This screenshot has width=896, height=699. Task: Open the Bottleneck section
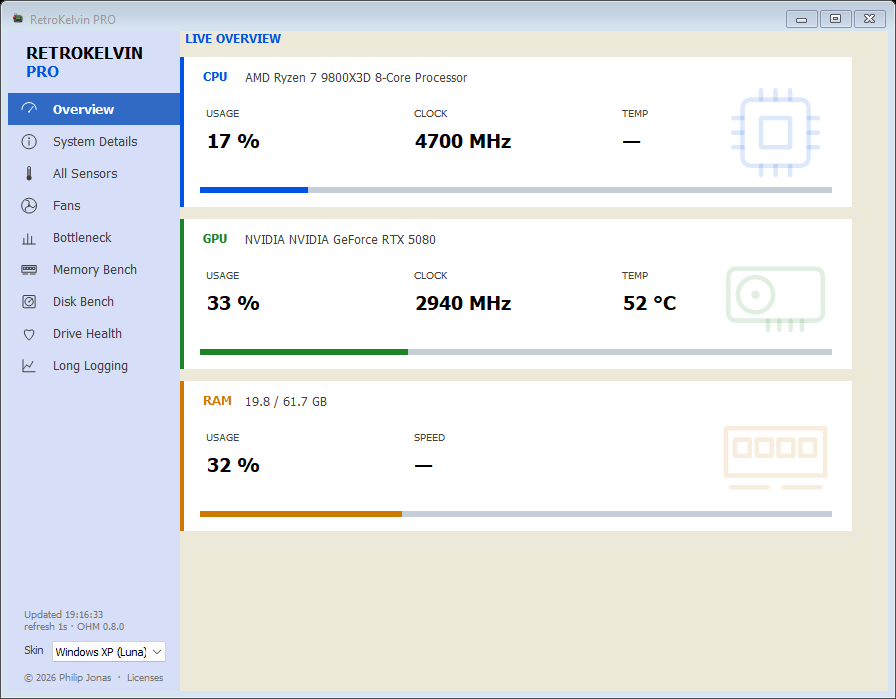[94, 237]
